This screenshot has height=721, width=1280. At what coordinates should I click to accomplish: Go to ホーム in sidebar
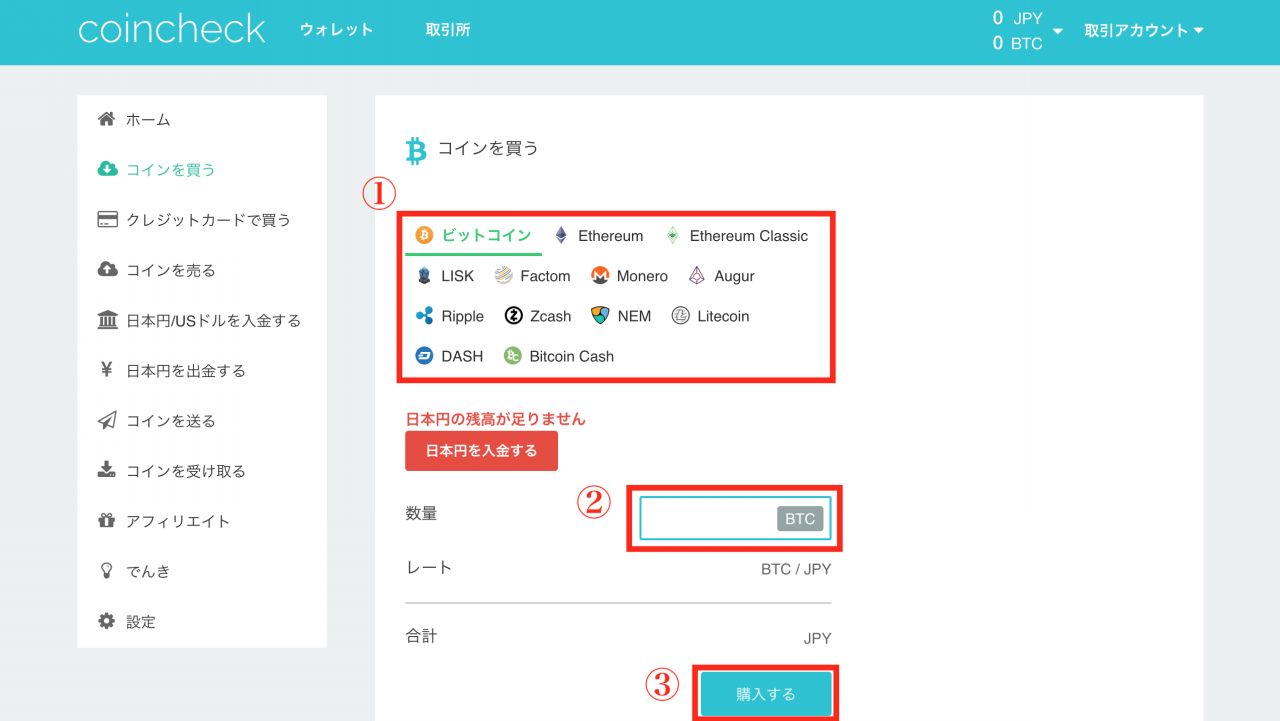(148, 120)
